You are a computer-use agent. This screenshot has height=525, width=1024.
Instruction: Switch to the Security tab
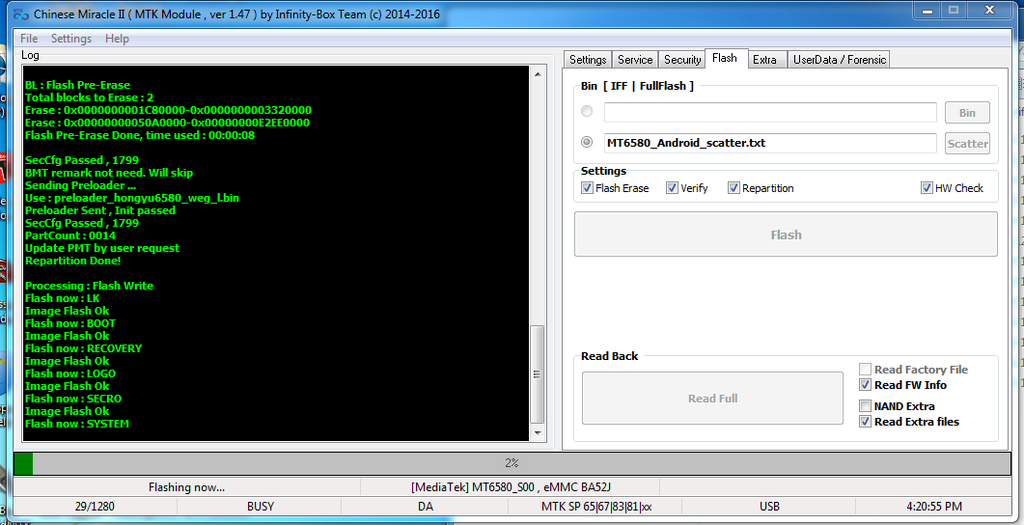[682, 60]
